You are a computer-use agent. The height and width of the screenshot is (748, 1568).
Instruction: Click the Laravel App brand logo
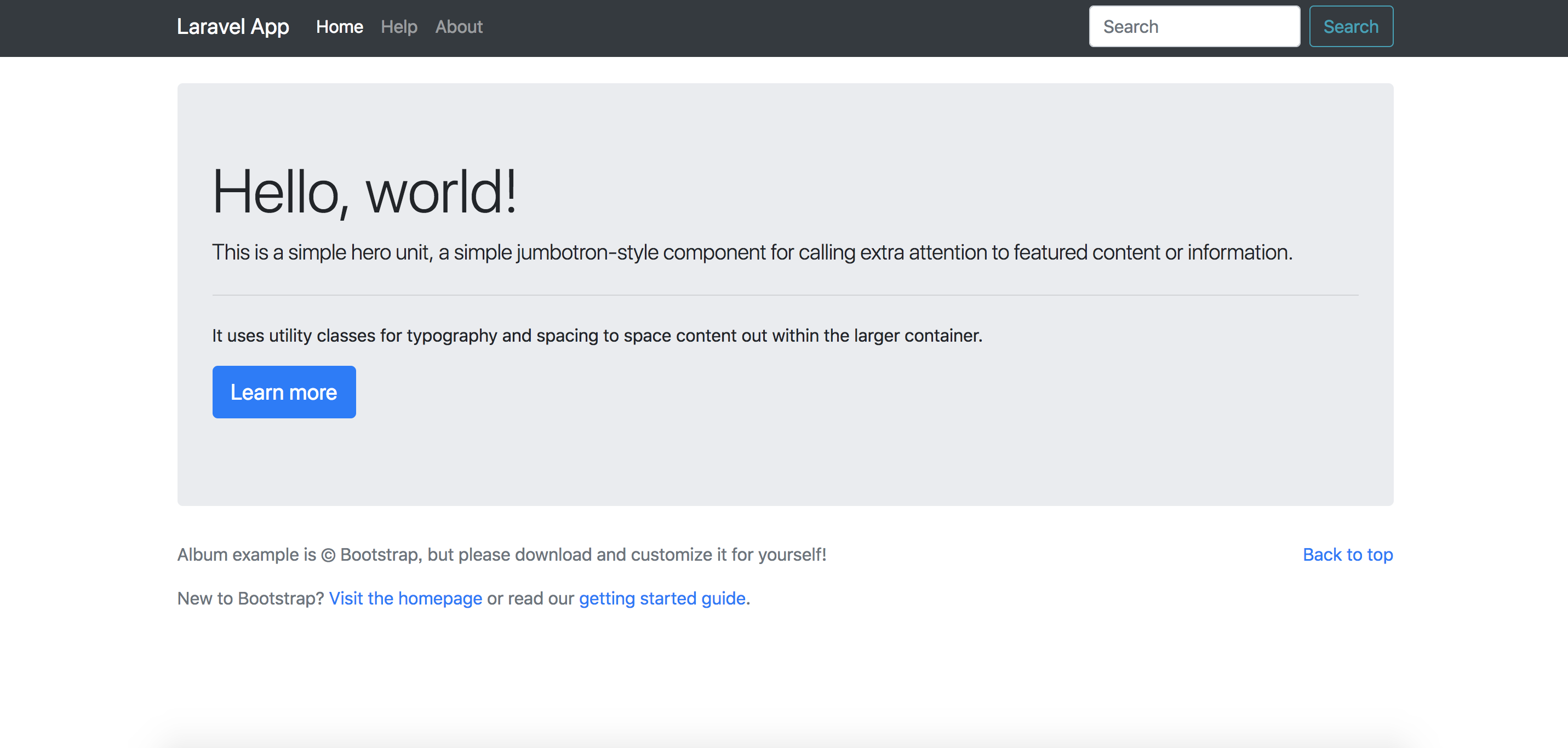click(232, 27)
